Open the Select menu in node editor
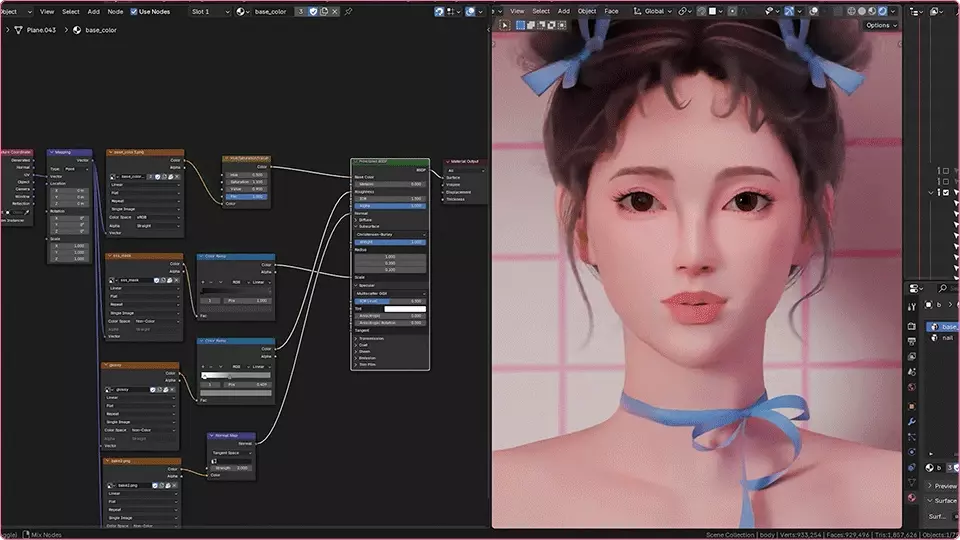The width and height of the screenshot is (960, 540). (x=70, y=12)
